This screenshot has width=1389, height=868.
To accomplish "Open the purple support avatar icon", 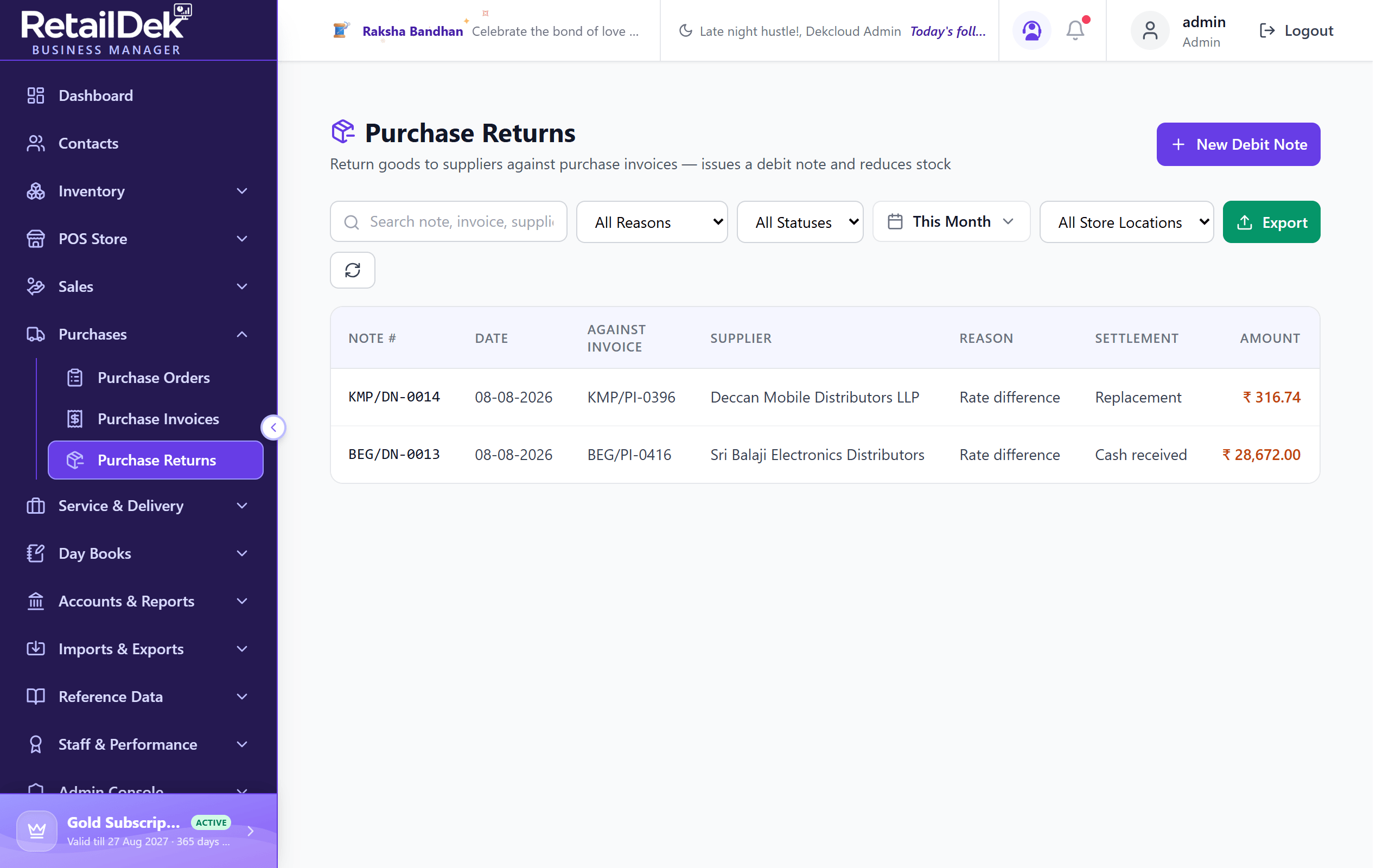I will click(x=1031, y=30).
